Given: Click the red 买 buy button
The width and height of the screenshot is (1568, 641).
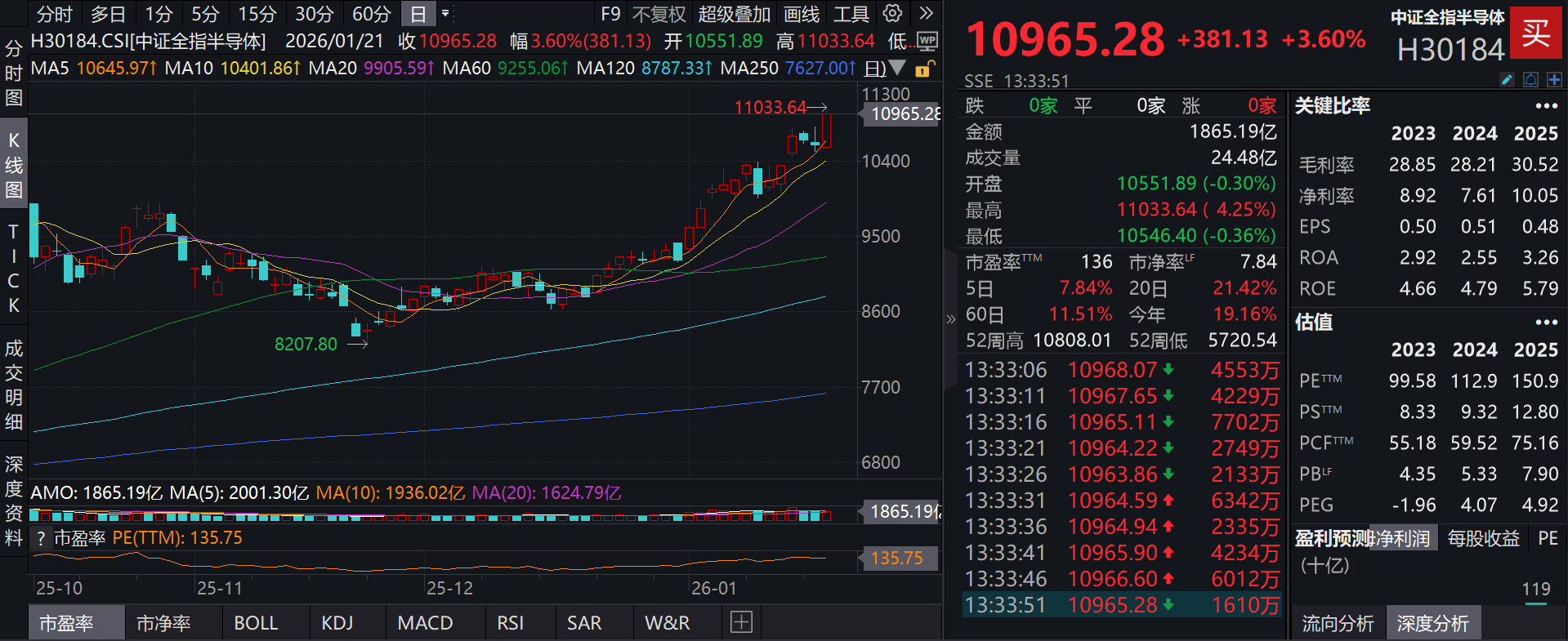Looking at the screenshot, I should (1534, 33).
